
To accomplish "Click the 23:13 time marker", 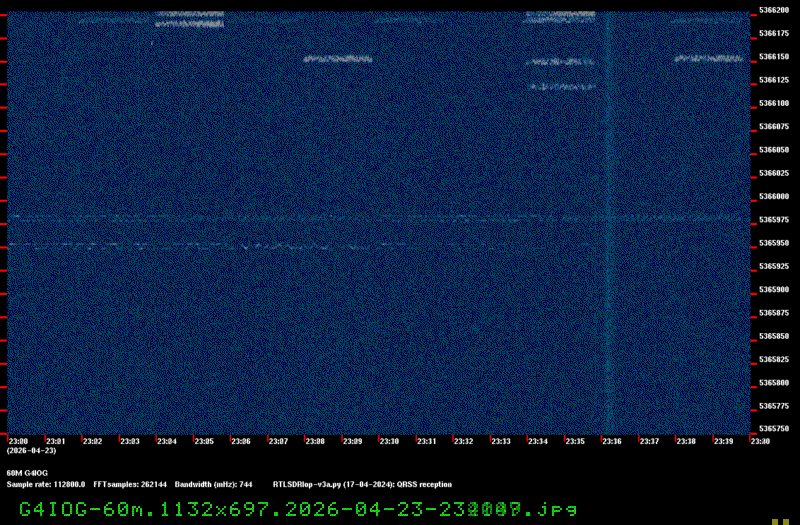I will [x=501, y=441].
